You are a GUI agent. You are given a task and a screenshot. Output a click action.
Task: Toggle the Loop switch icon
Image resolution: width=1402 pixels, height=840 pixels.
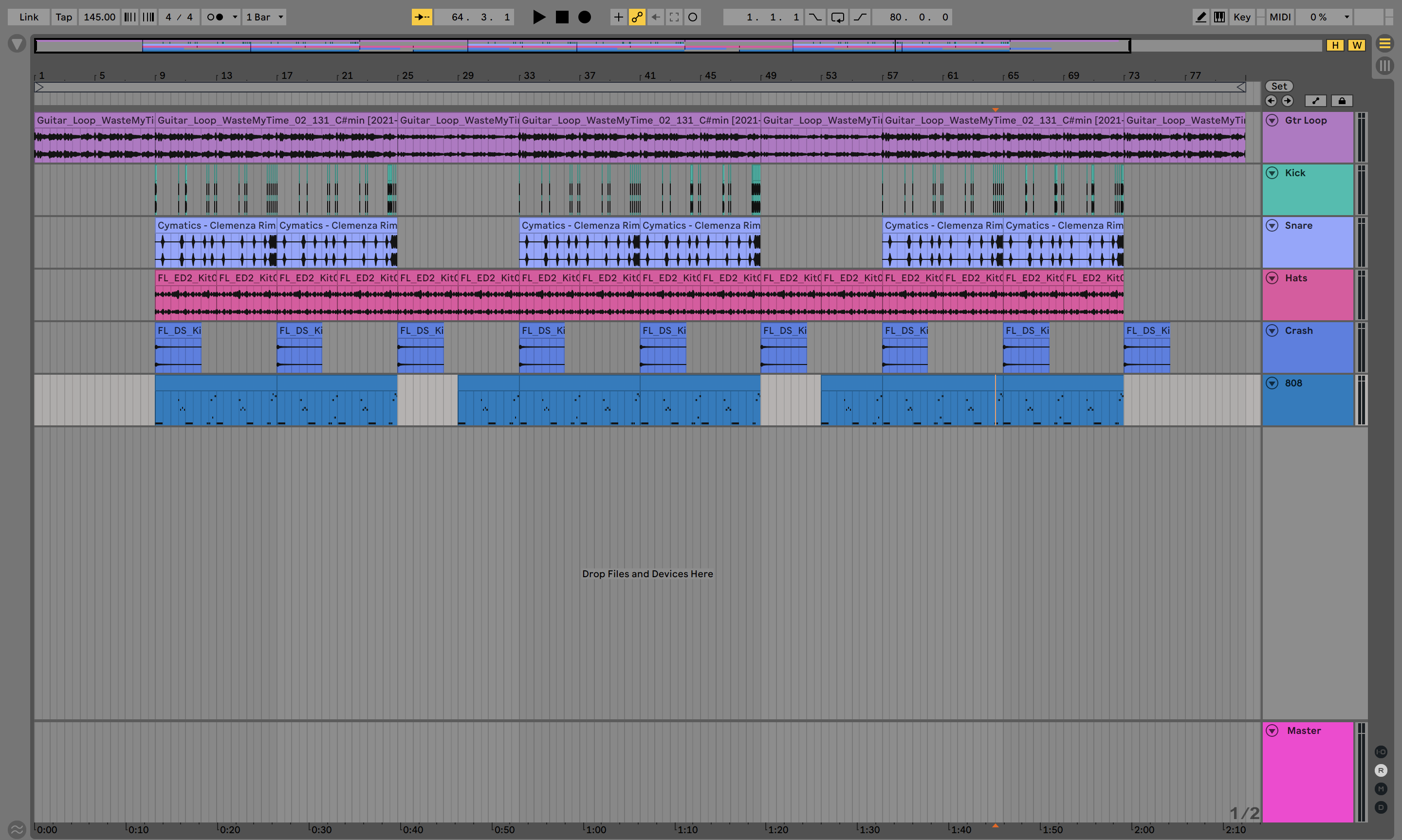pos(838,17)
